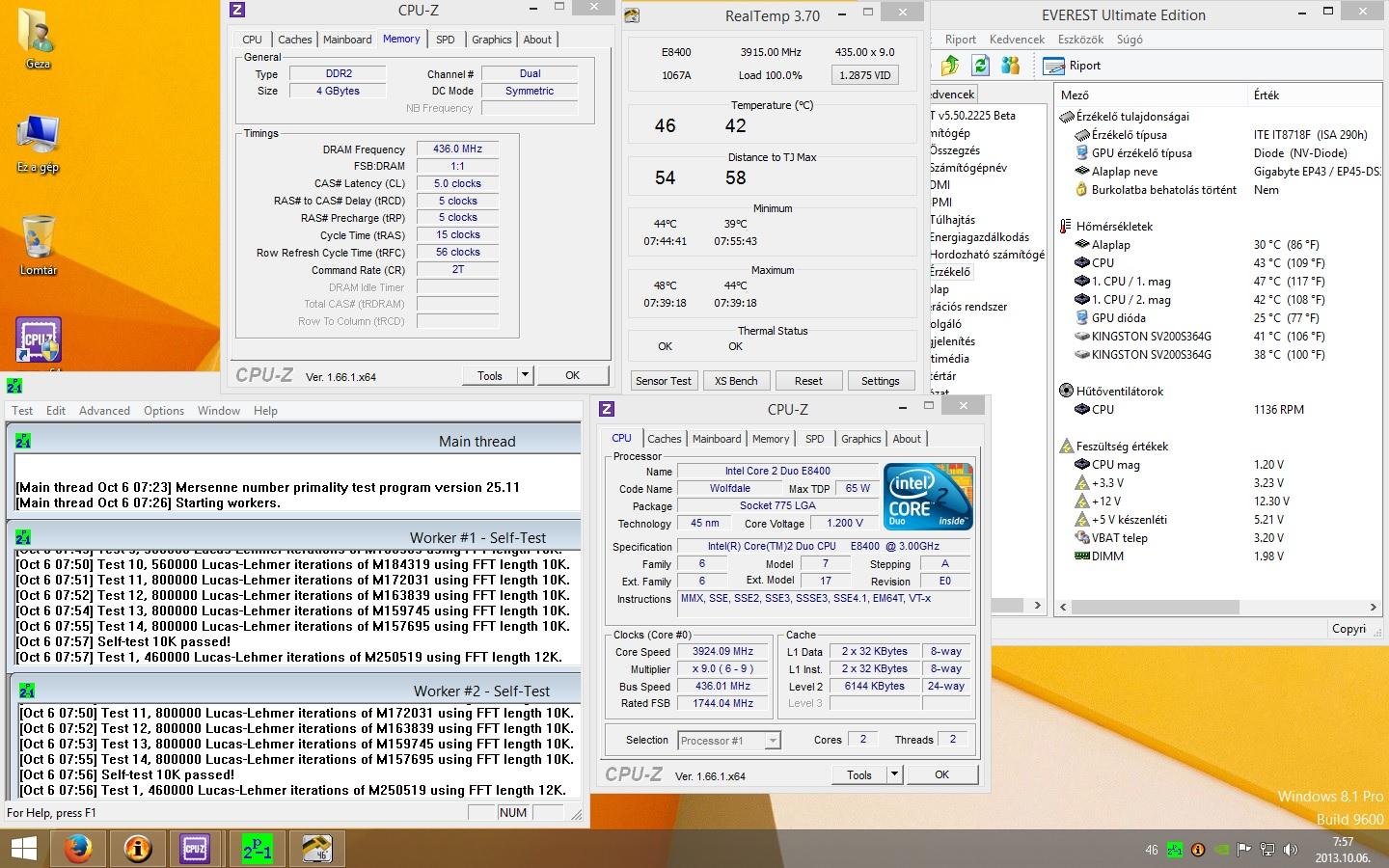Open Geza user folder on desktop

pyautogui.click(x=38, y=40)
